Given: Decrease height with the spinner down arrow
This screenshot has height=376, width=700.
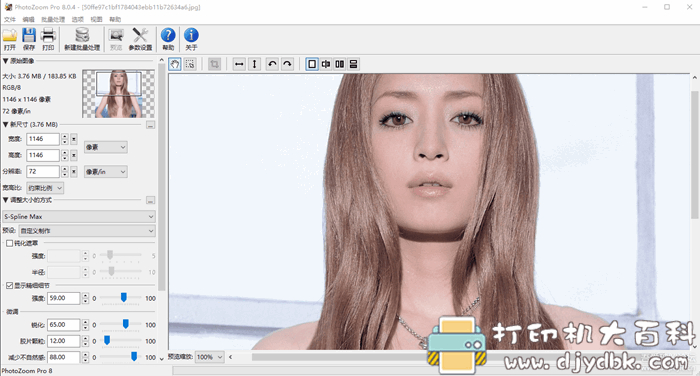Looking at the screenshot, I should pyautogui.click(x=65, y=158).
